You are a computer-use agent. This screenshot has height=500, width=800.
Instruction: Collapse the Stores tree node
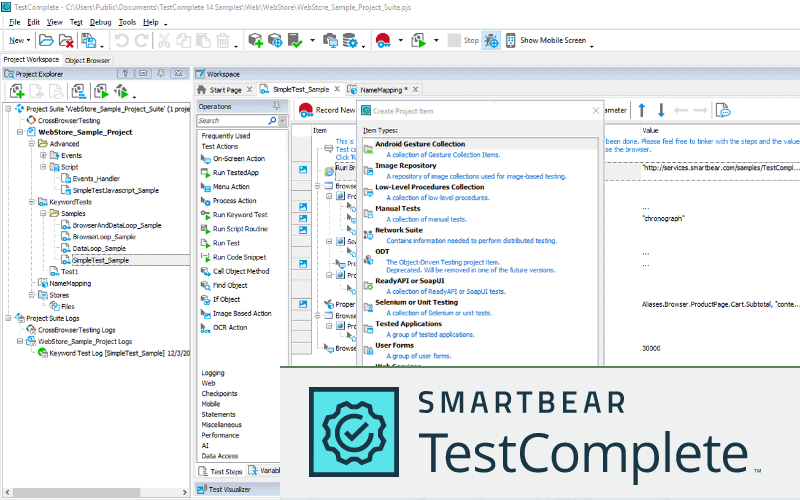point(32,295)
